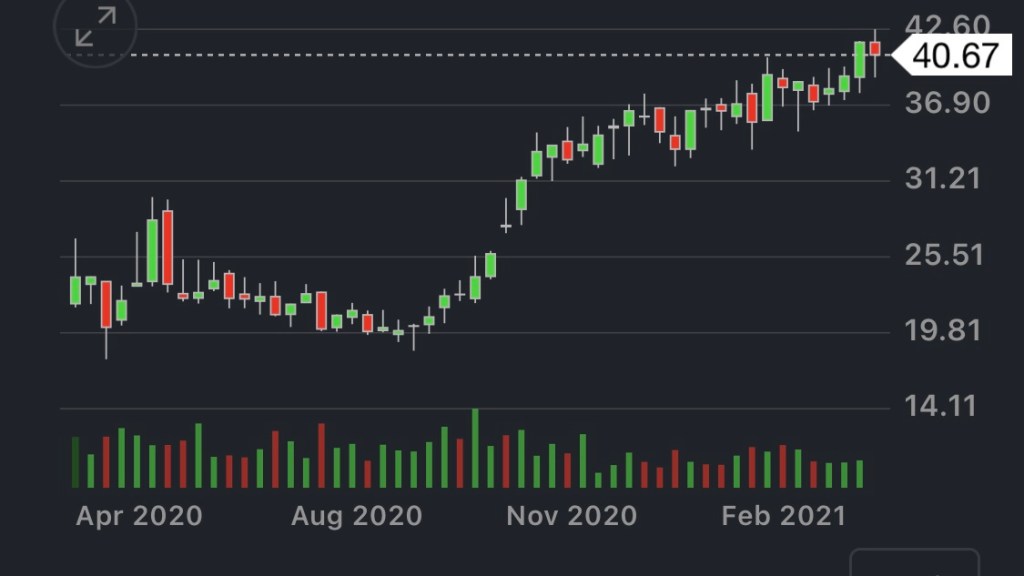Viewport: 1024px width, 576px height.
Task: Select the 31.21 price level label
Action: 945,179
